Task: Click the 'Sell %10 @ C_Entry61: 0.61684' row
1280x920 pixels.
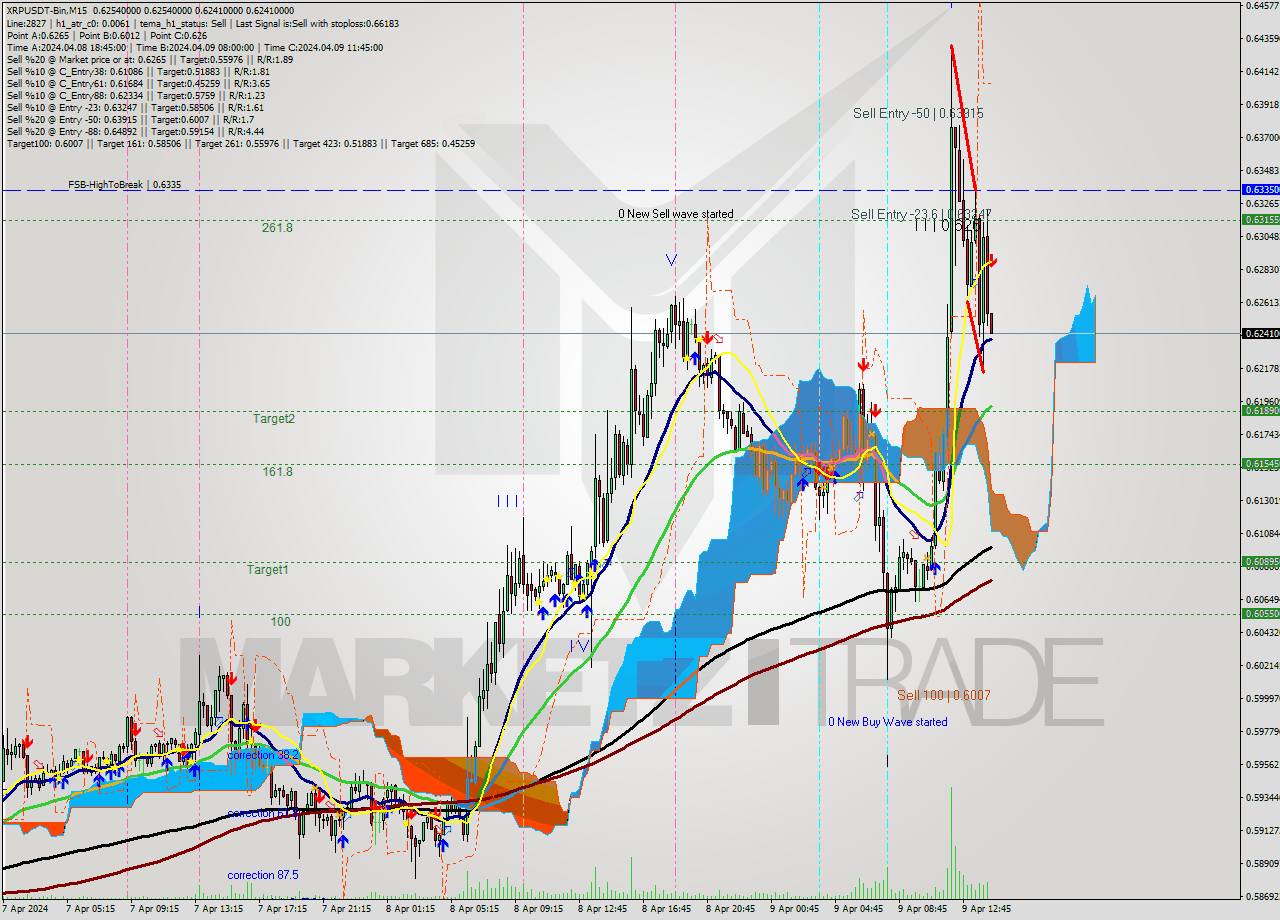Action: (138, 83)
